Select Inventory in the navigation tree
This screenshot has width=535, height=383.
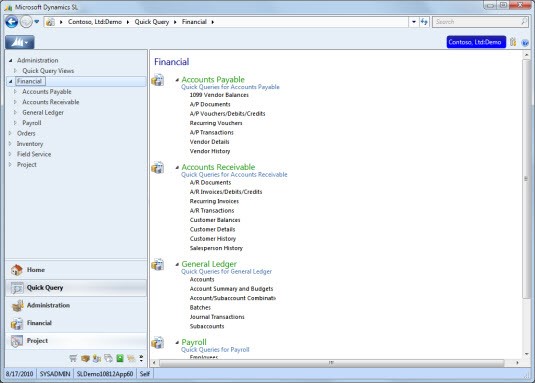(x=30, y=144)
